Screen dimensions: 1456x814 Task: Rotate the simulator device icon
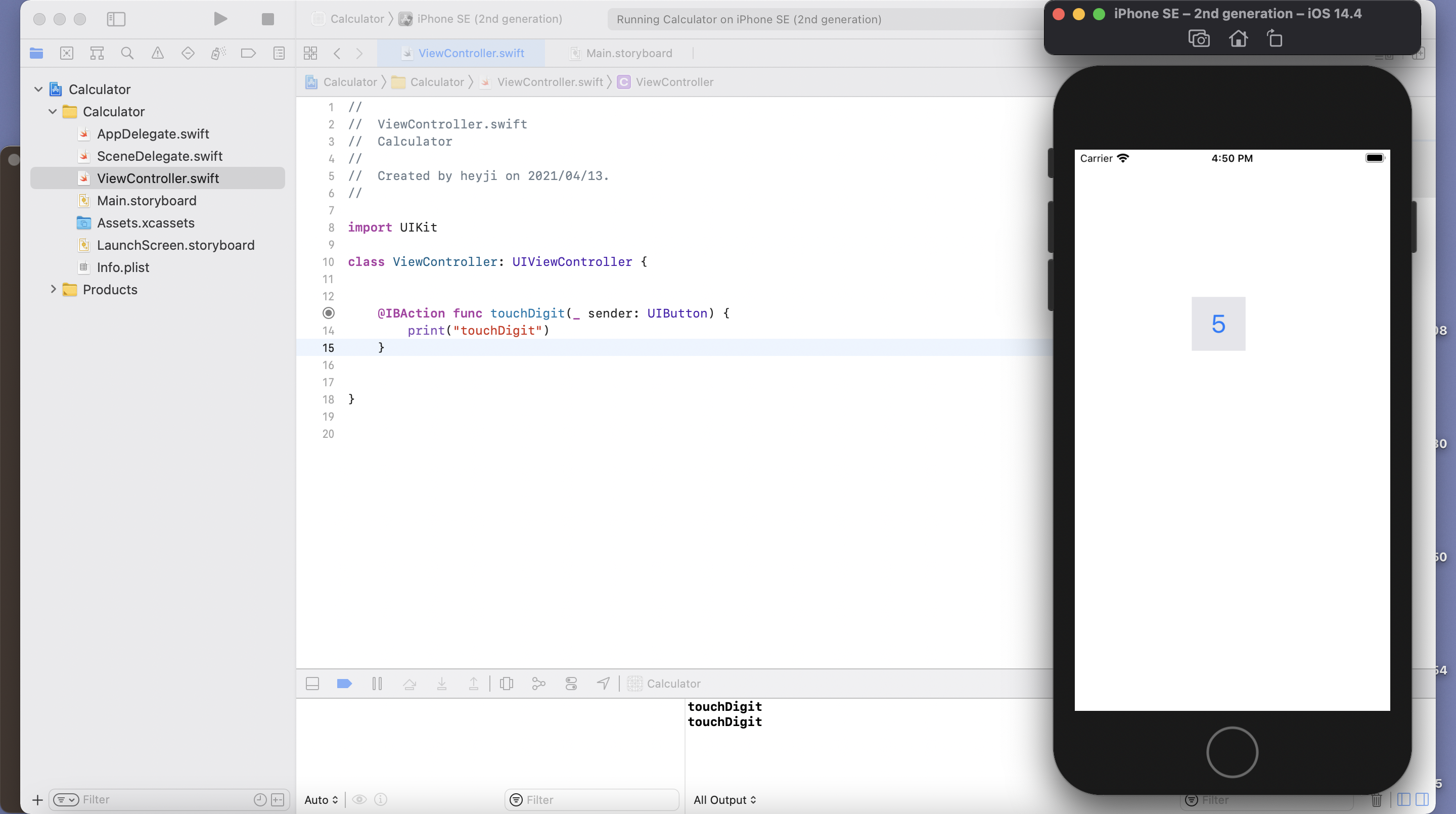point(1275,39)
